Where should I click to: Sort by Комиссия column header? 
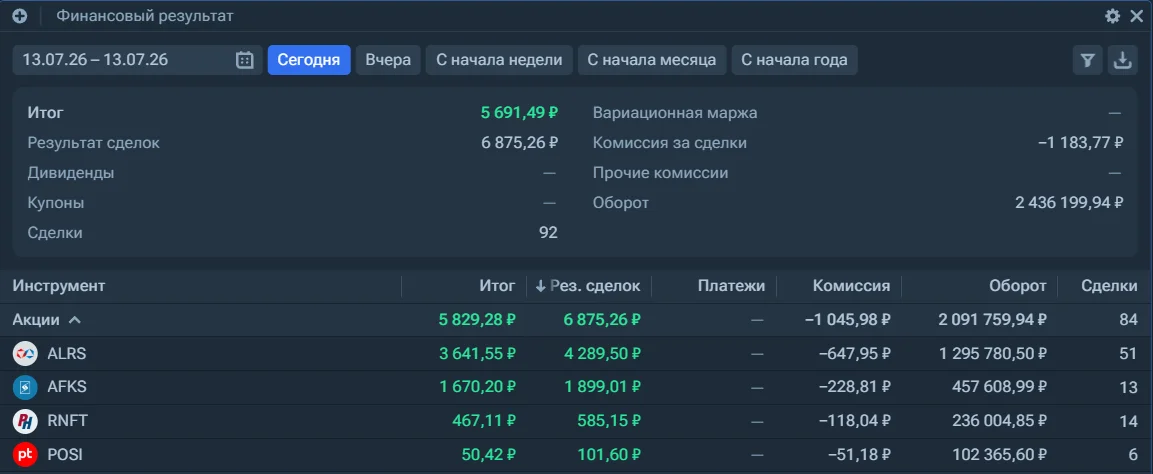852,286
